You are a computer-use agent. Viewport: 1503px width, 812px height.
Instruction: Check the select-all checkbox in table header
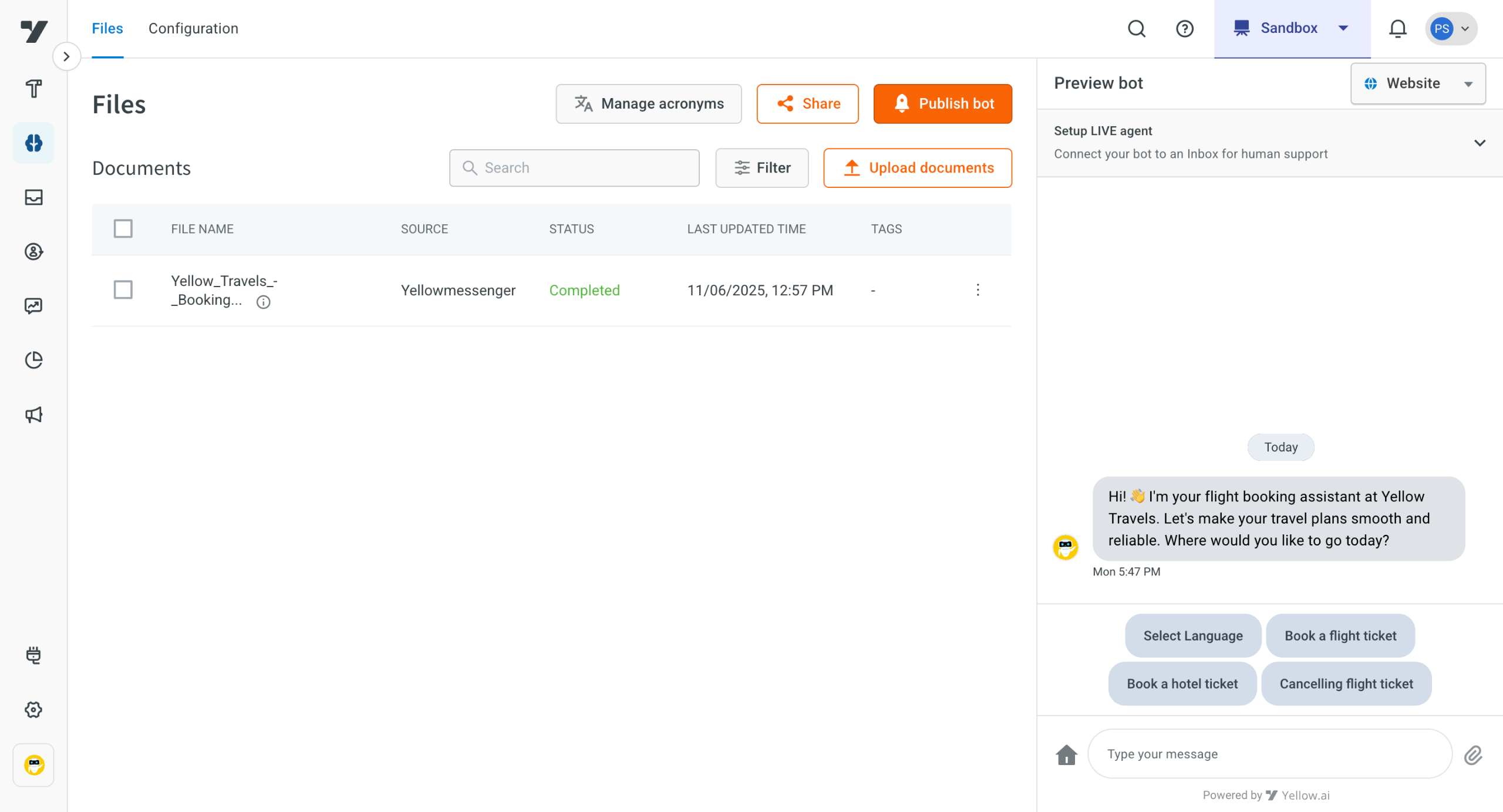[123, 228]
